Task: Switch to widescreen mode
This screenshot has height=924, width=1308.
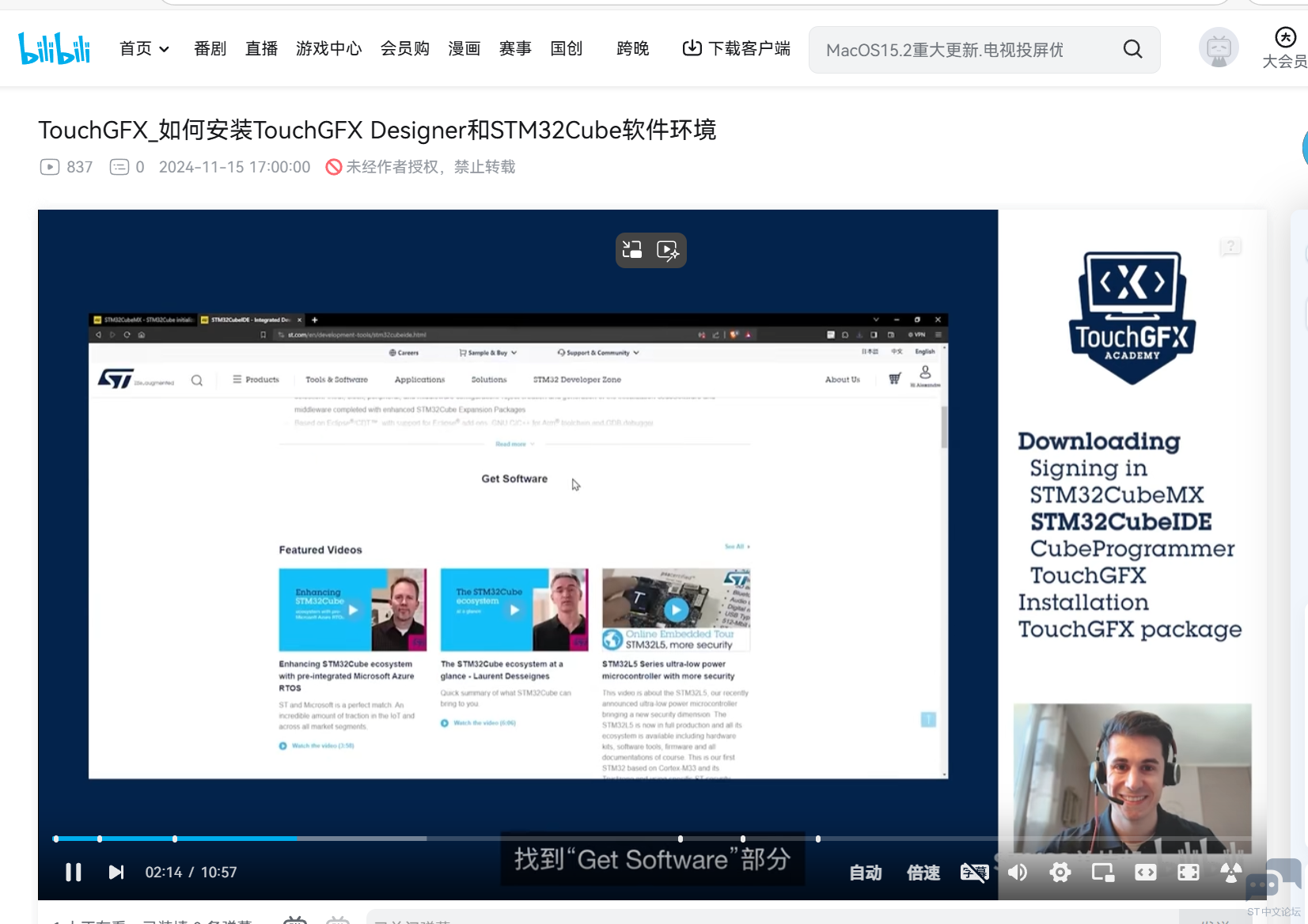Action: tap(1146, 872)
